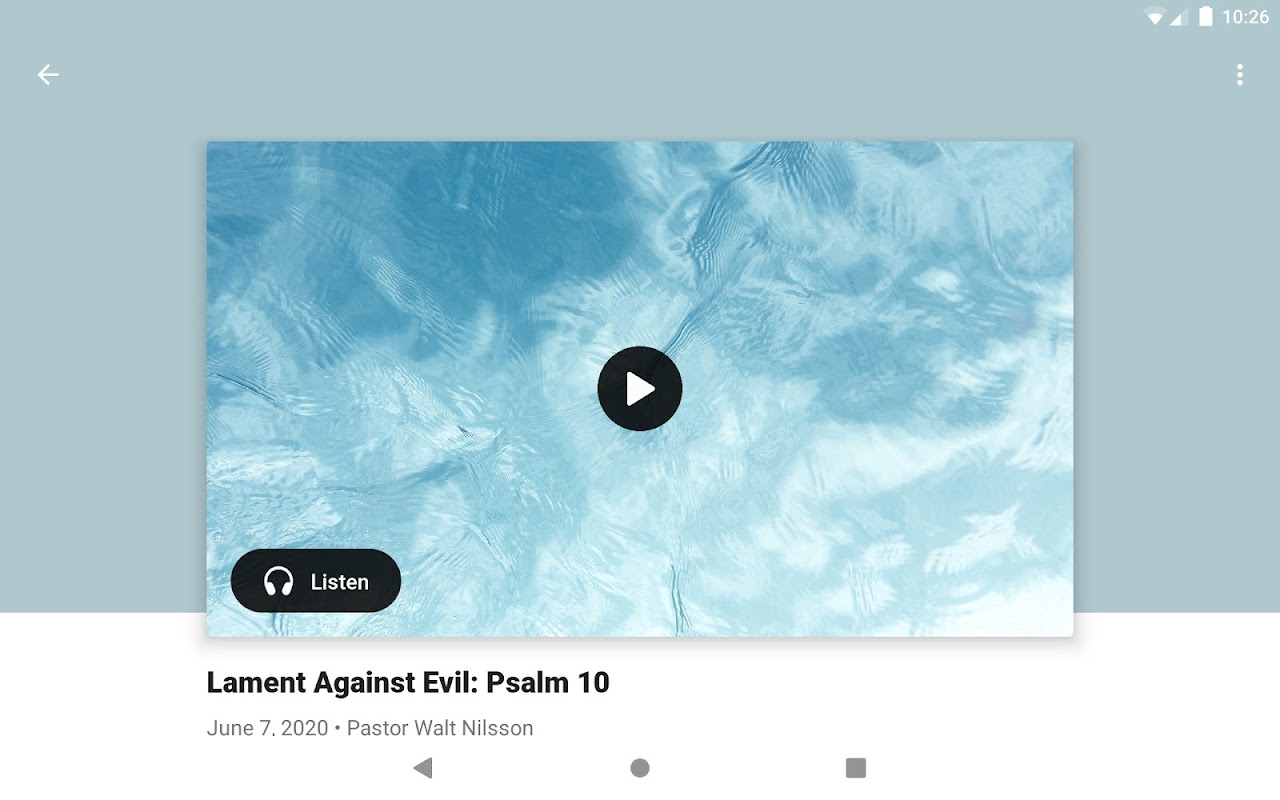Tap the cellular signal icon
Image resolution: width=1280 pixels, height=800 pixels.
[1178, 17]
